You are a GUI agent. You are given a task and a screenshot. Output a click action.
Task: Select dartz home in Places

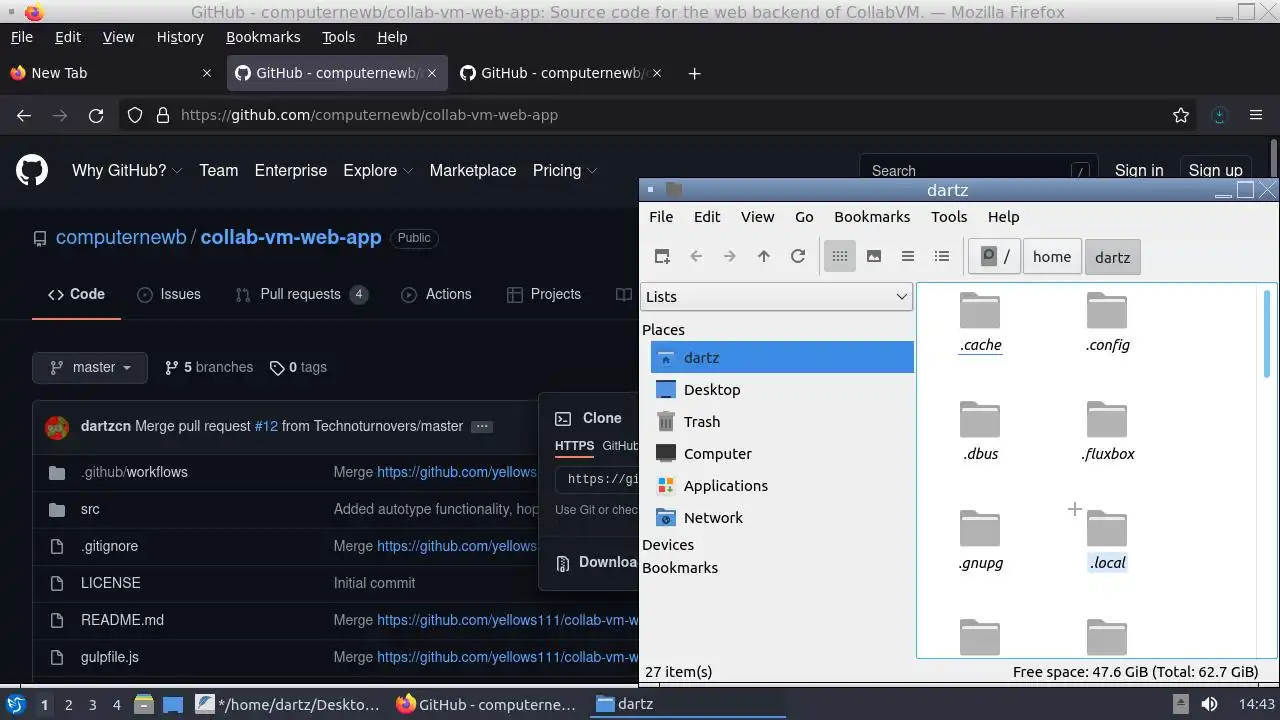(x=782, y=357)
